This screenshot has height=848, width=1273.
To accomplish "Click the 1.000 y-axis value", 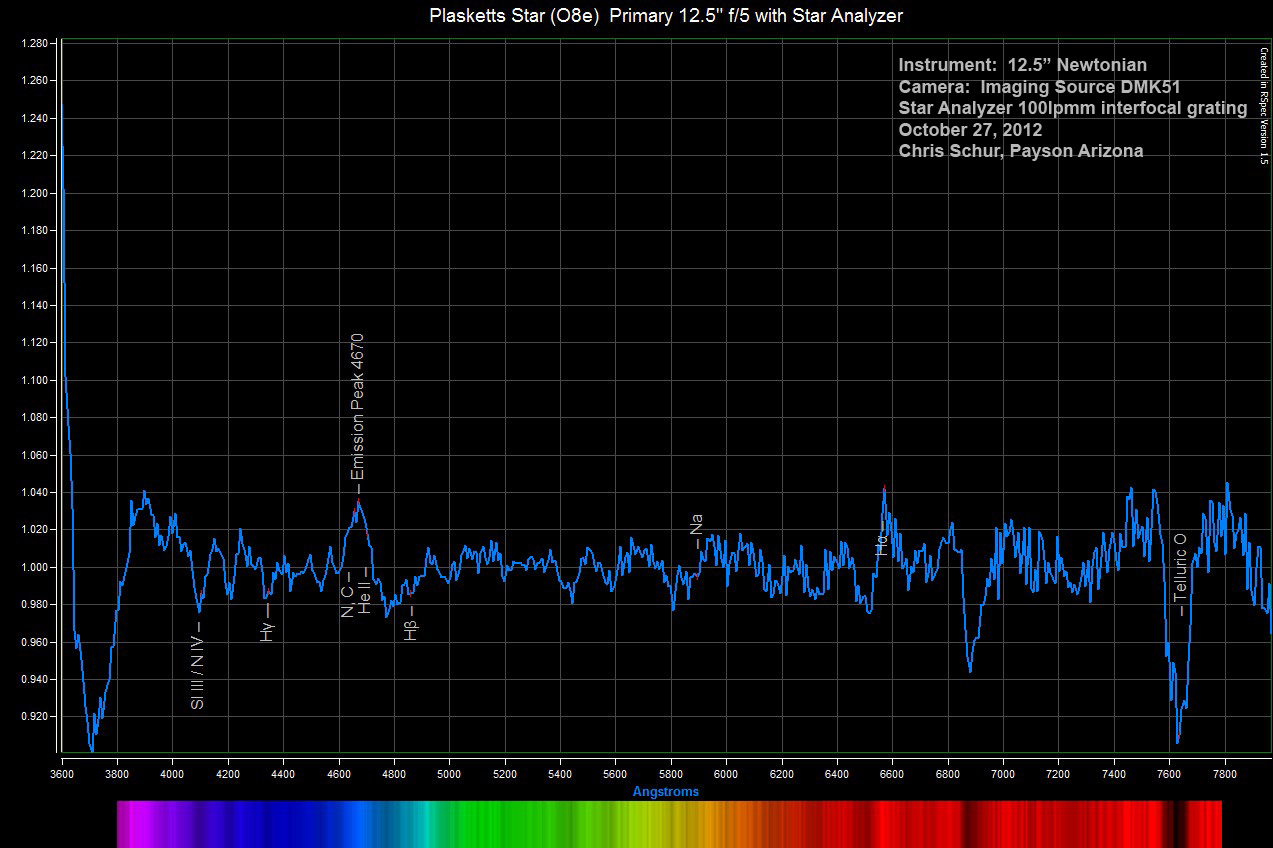I will point(34,567).
